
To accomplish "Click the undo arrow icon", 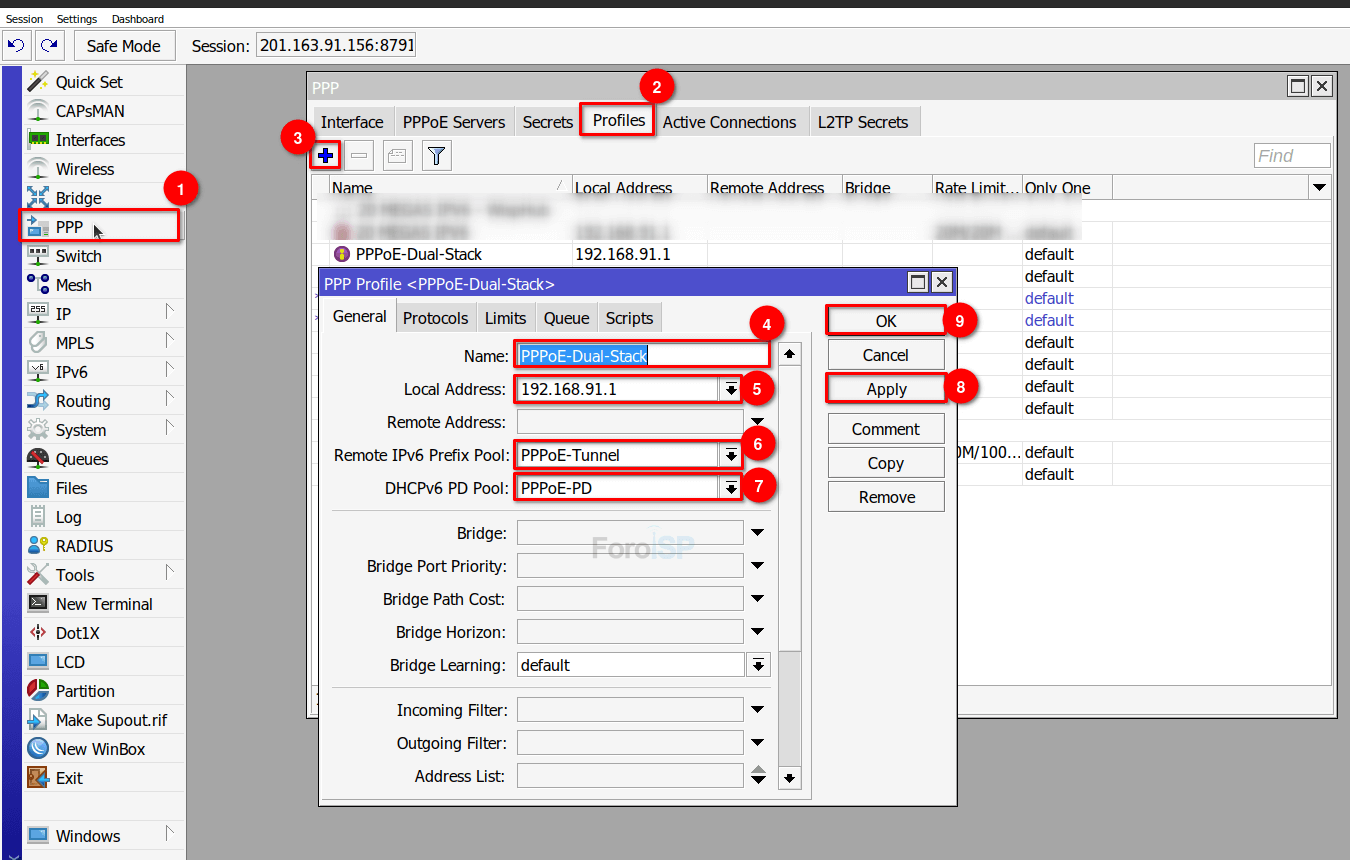I will [x=16, y=46].
